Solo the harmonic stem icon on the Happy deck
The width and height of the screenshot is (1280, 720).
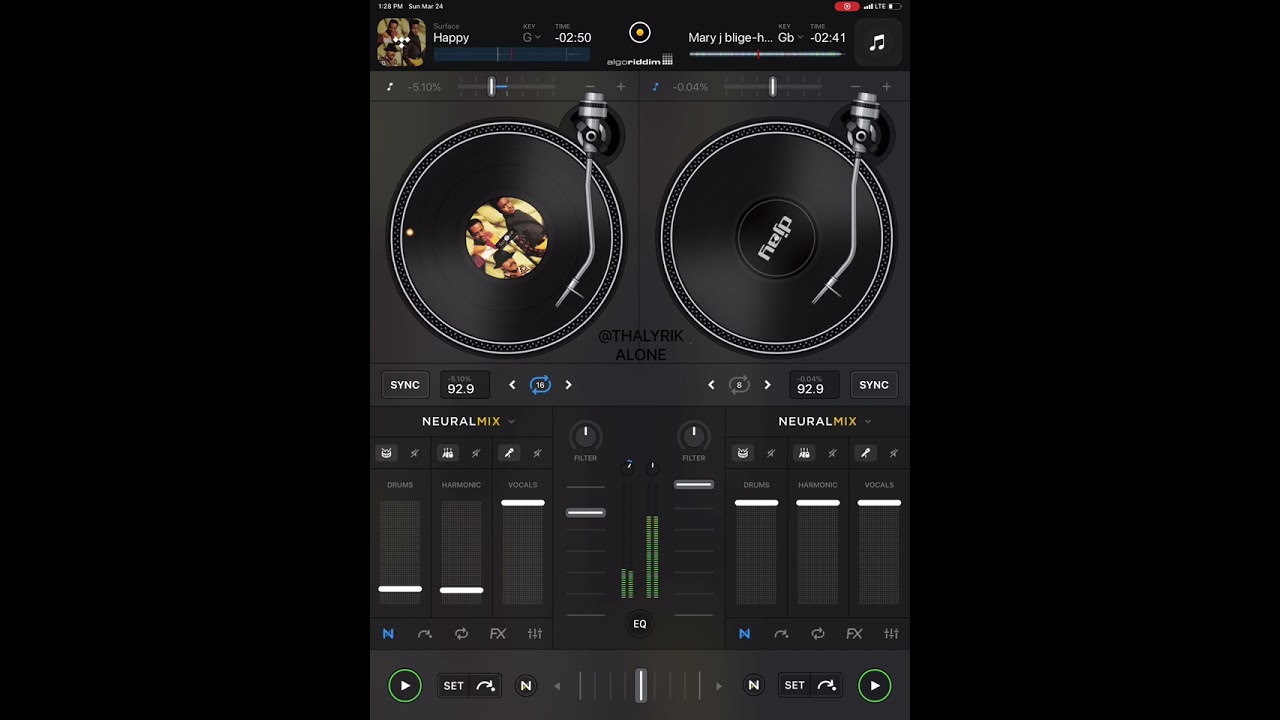(447, 453)
